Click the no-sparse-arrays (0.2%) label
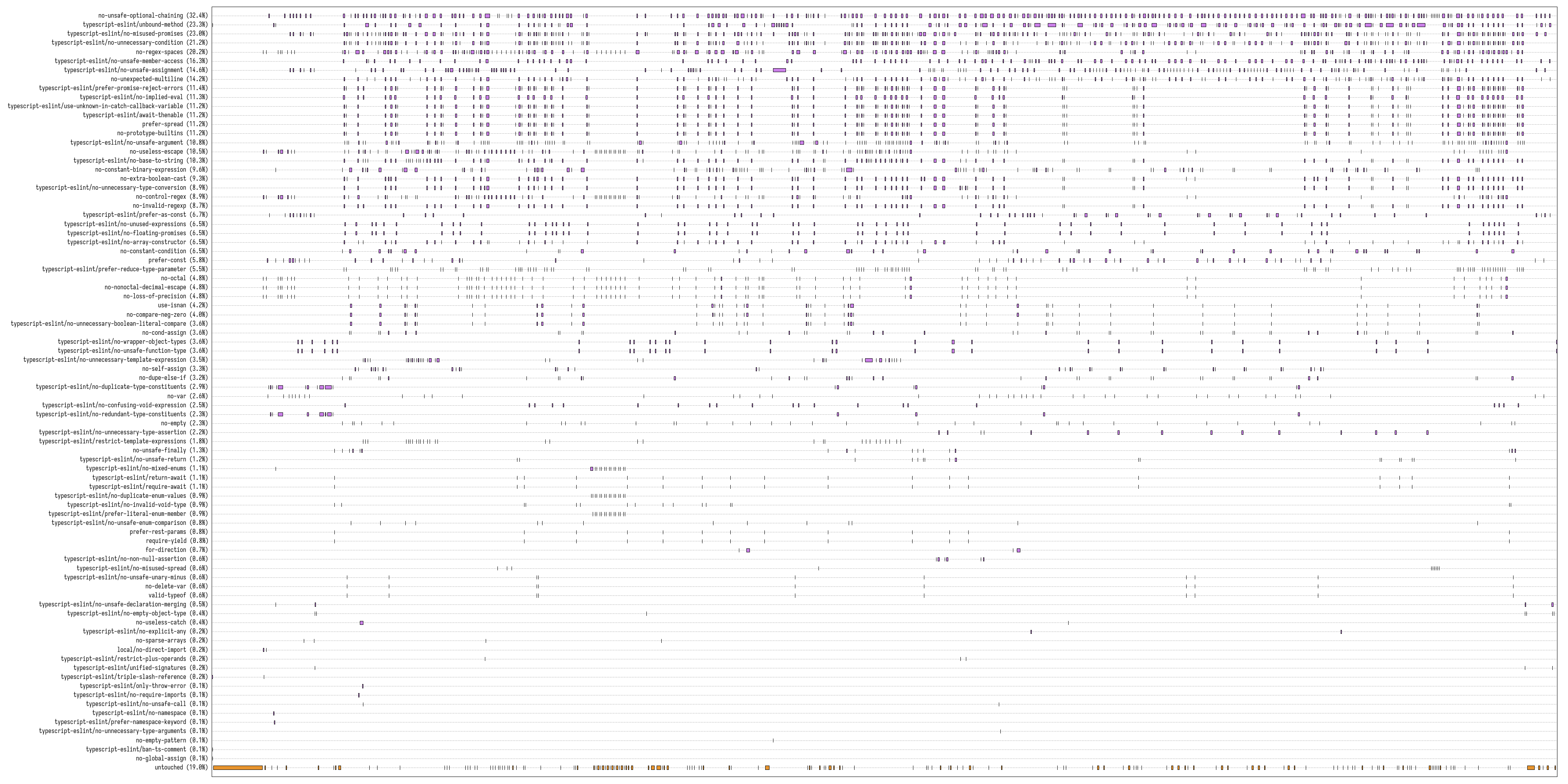Screen dimensions: 1568x784 click(172, 641)
